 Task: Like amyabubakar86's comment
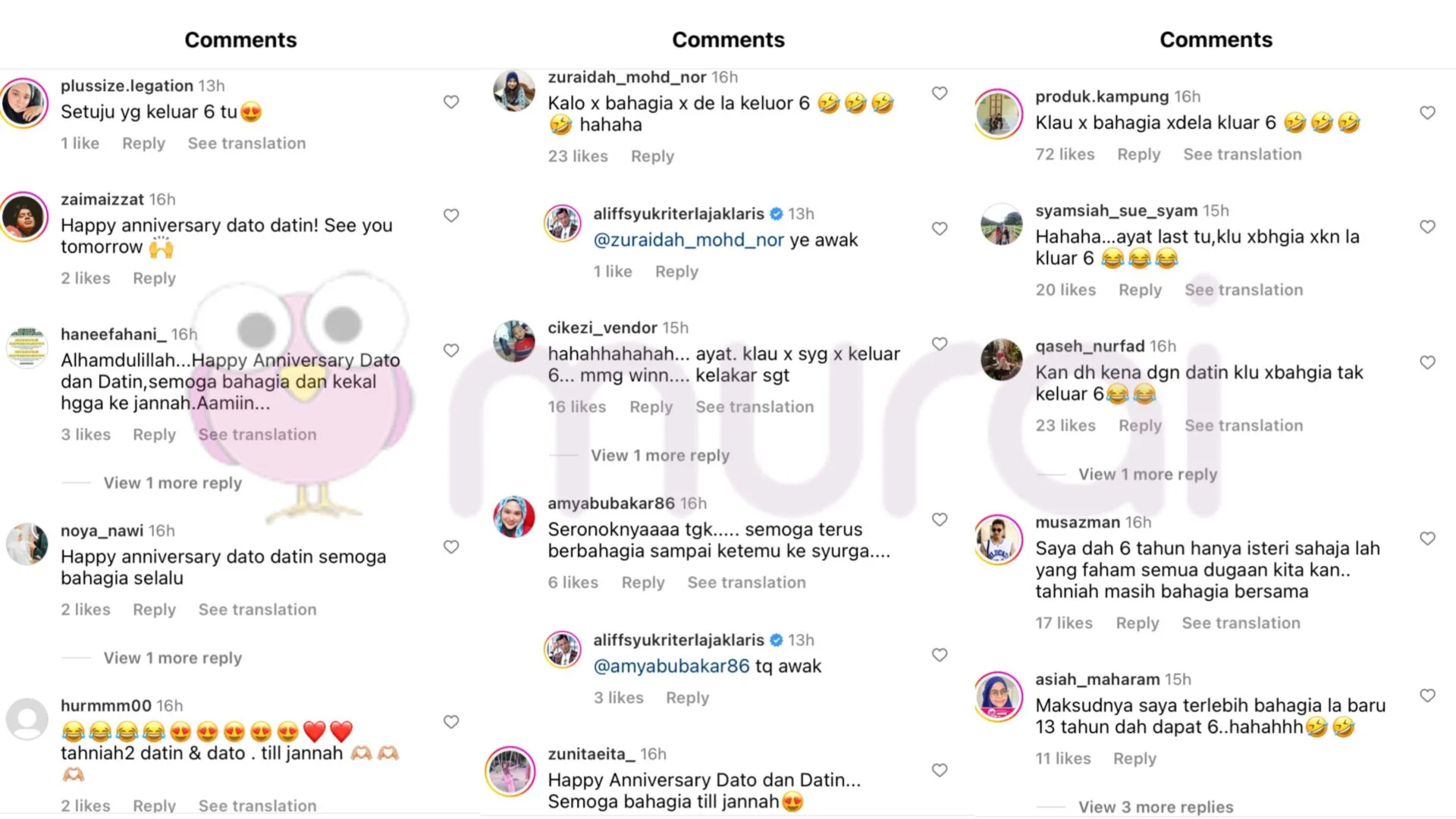coord(940,519)
